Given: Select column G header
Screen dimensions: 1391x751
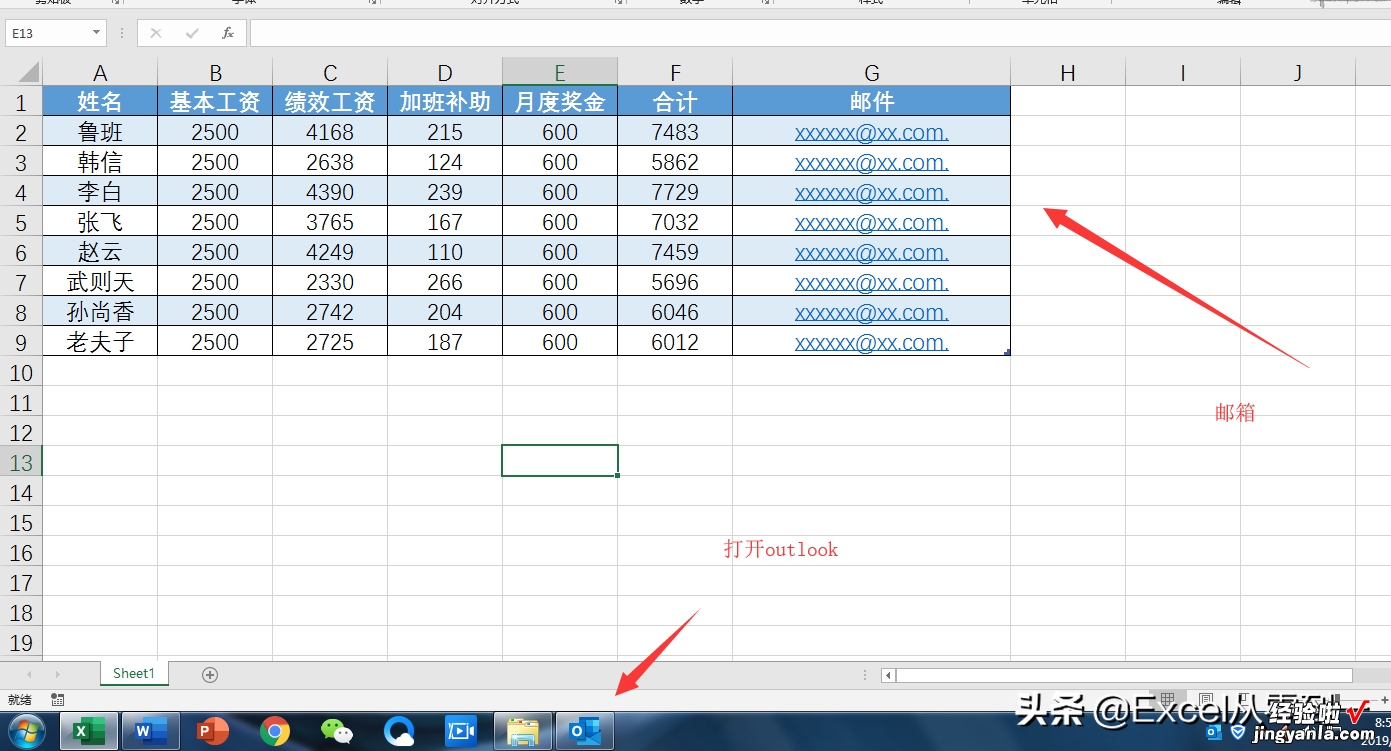Looking at the screenshot, I should coord(872,72).
